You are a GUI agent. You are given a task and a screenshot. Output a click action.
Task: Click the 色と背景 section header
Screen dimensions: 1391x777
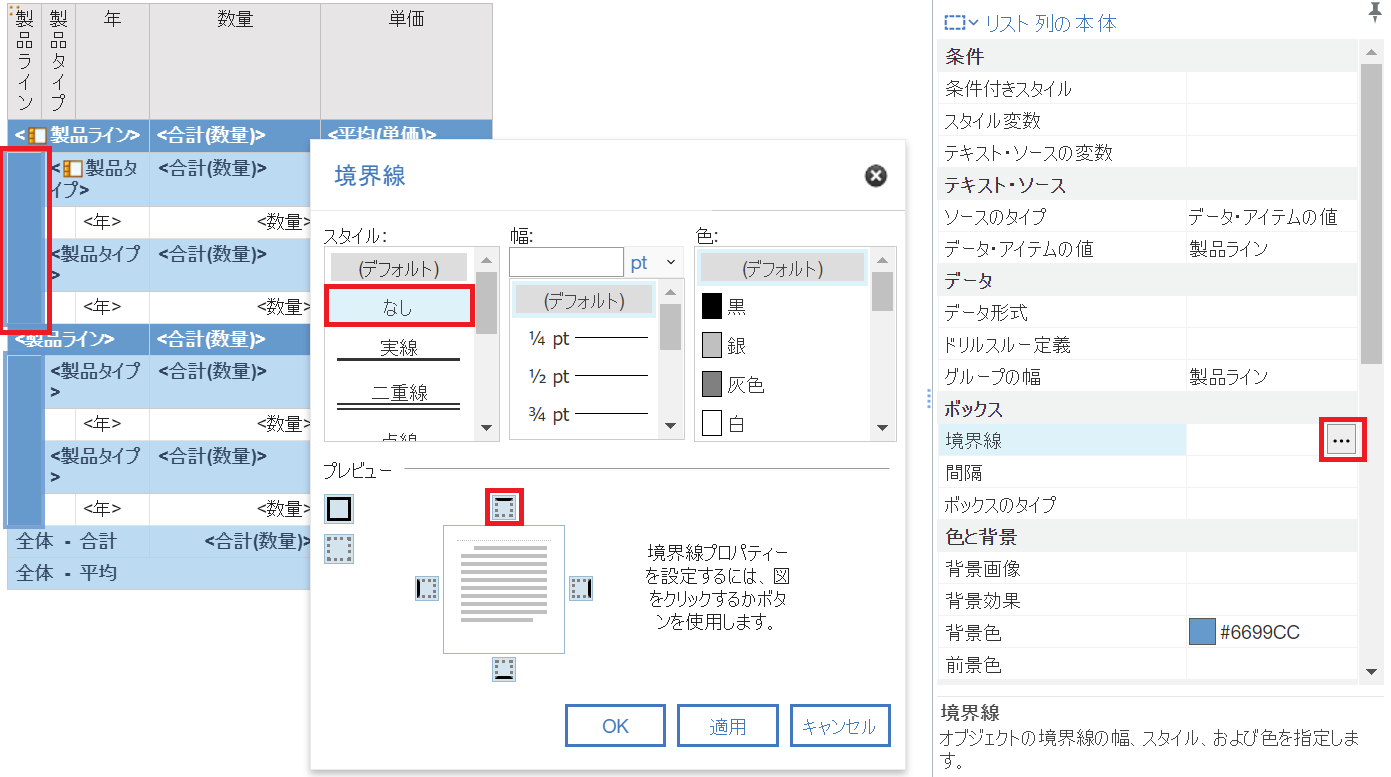click(x=1148, y=537)
